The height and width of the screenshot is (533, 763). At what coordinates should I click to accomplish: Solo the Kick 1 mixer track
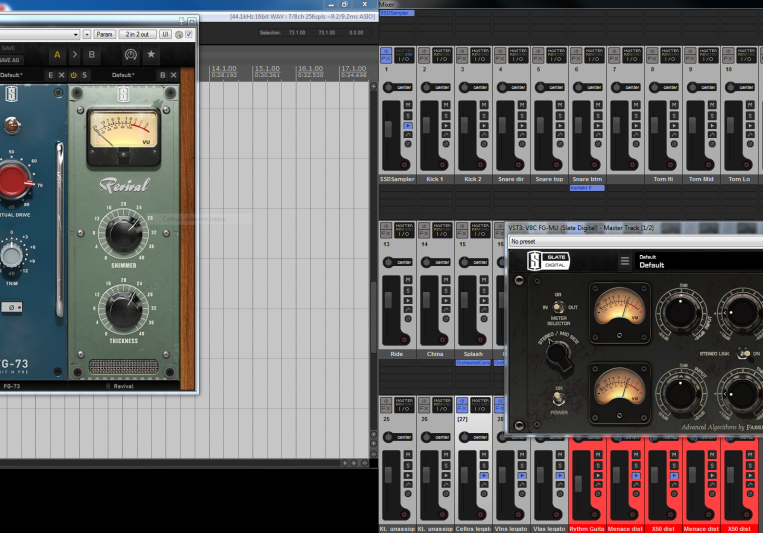click(446, 115)
